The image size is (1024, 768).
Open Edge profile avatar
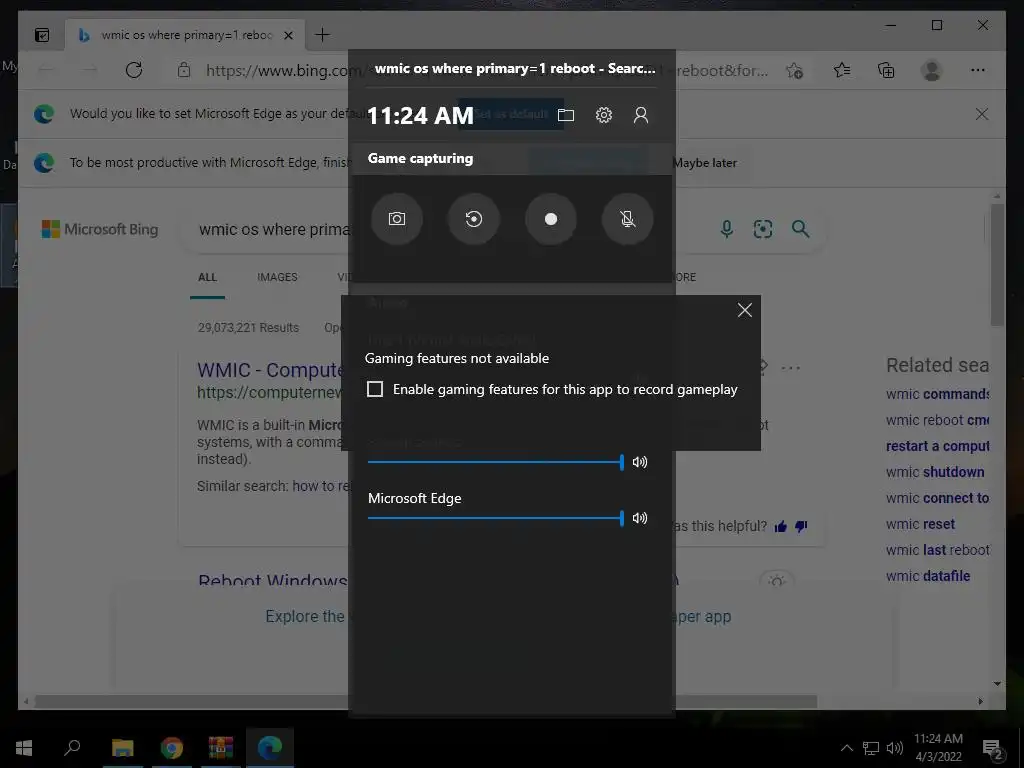[x=932, y=70]
